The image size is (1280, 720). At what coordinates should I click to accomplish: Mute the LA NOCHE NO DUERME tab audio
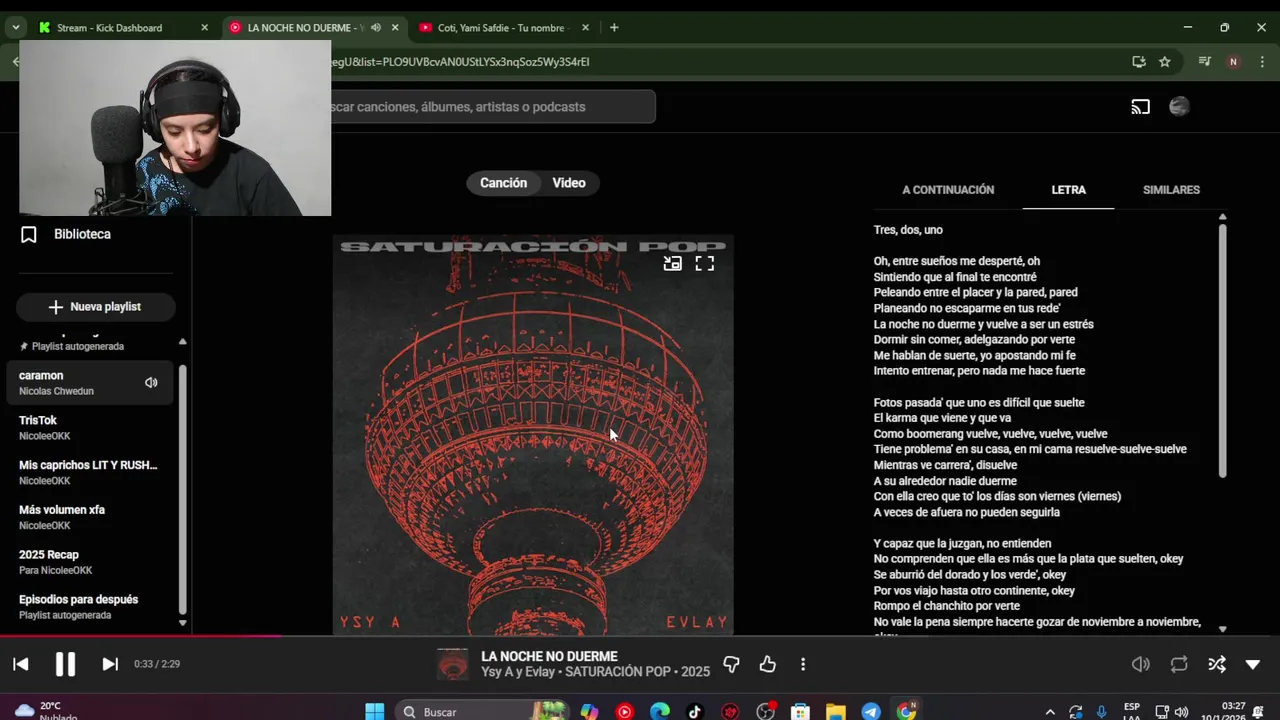[376, 28]
